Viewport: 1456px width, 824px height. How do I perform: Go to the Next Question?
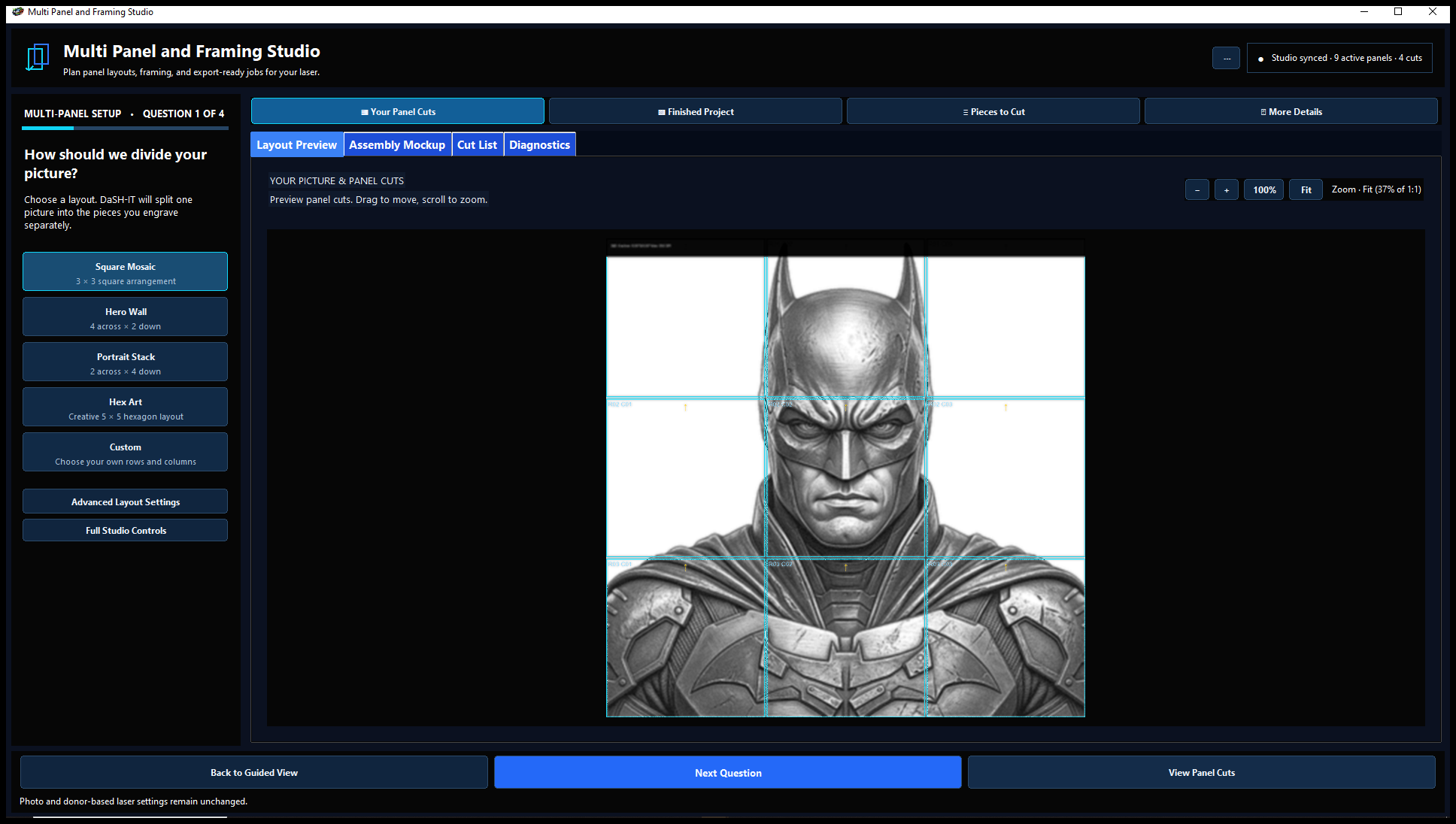point(728,772)
